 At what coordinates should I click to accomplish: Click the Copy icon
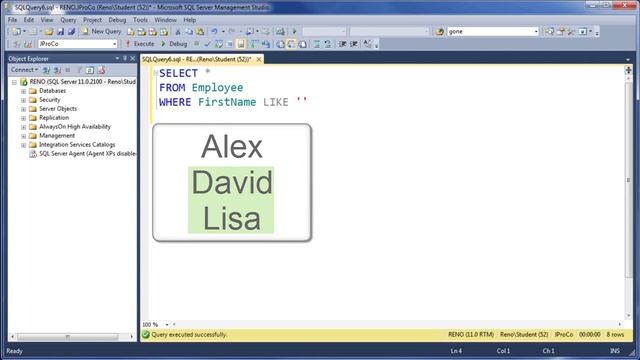pos(189,31)
